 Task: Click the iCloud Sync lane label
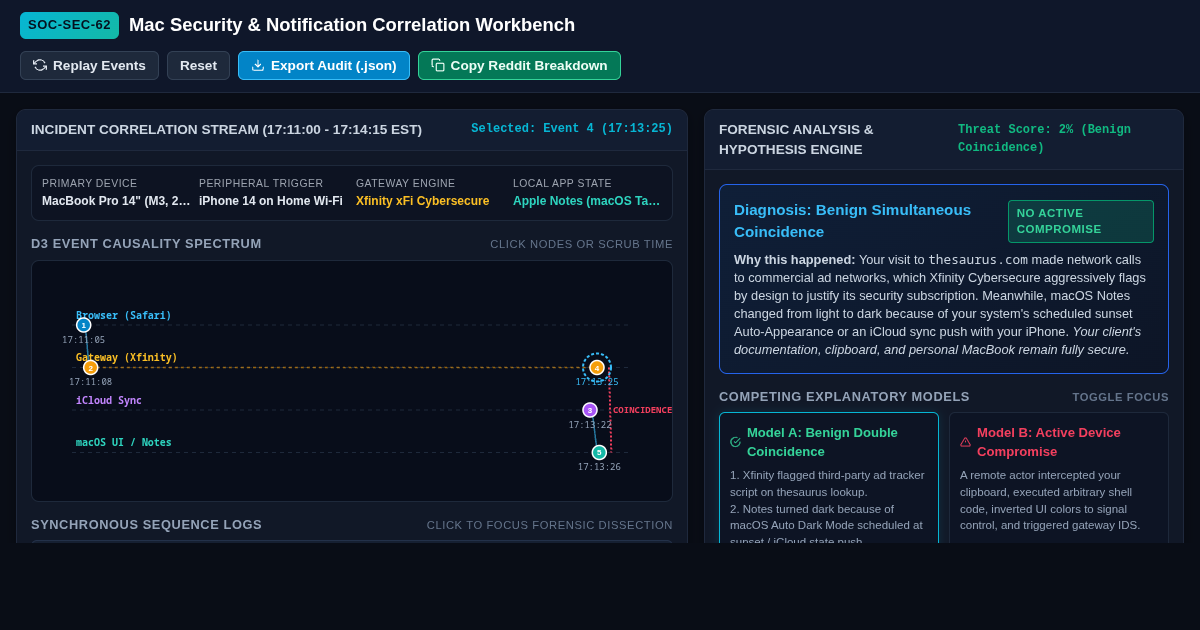[x=109, y=401]
